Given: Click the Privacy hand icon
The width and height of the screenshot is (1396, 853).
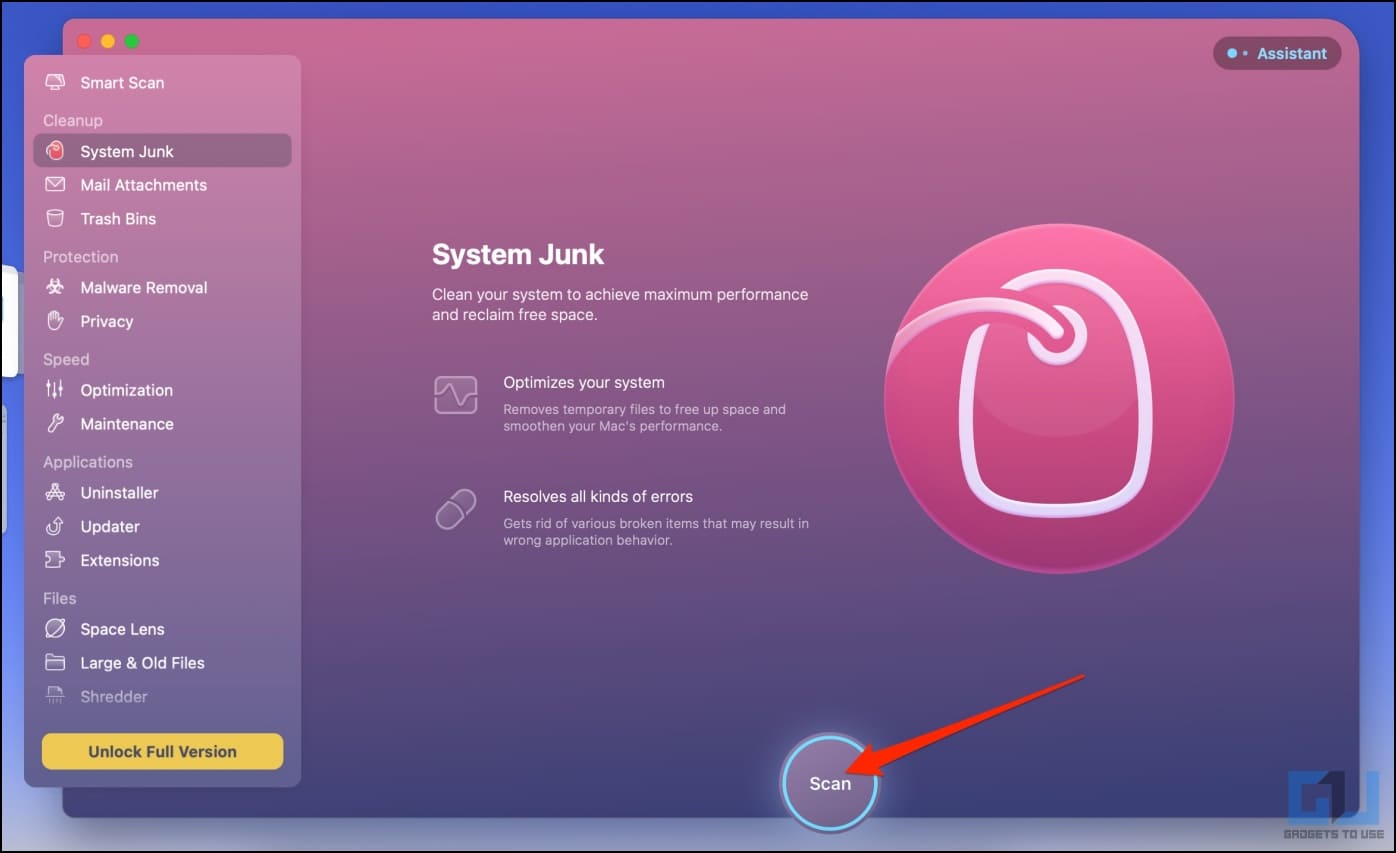Looking at the screenshot, I should click(x=55, y=321).
